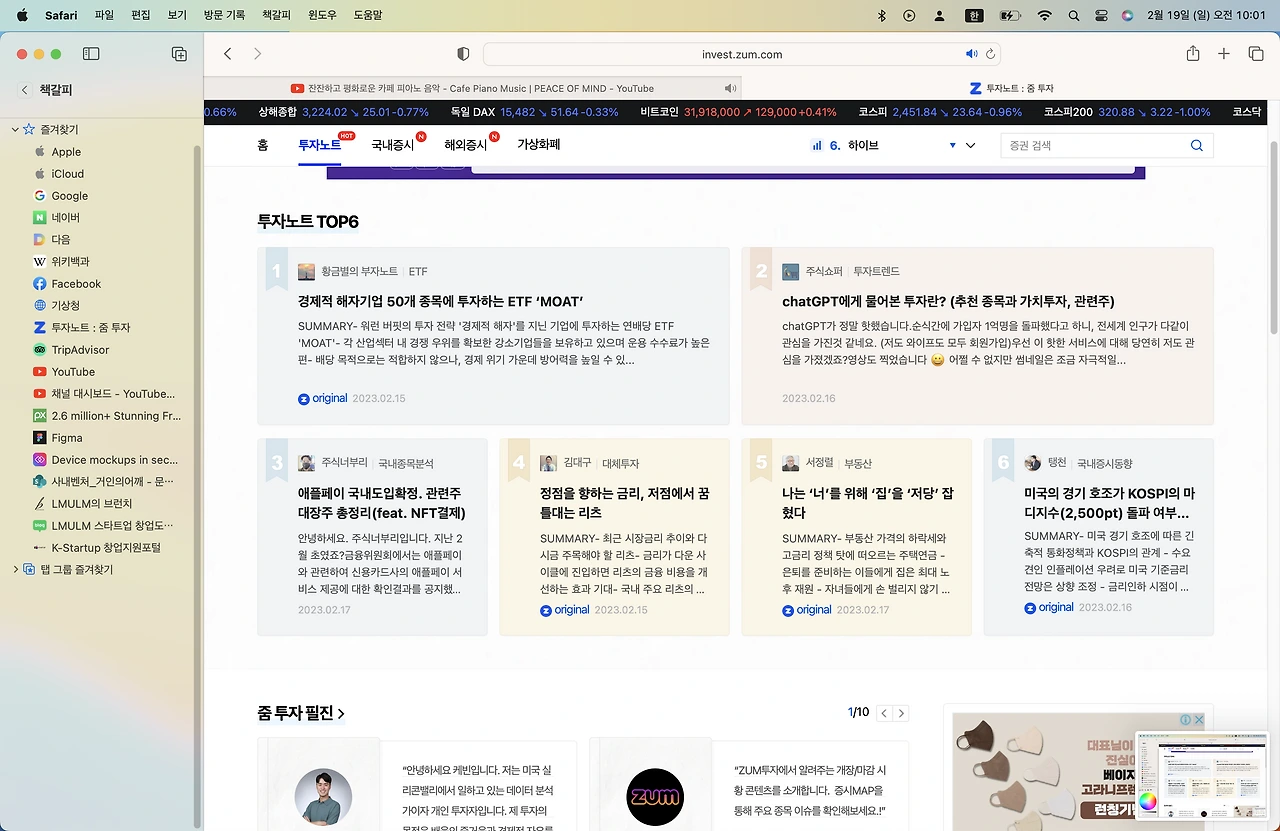The image size is (1280, 831).
Task: Click the 서정렬 author avatar
Action: tap(791, 463)
